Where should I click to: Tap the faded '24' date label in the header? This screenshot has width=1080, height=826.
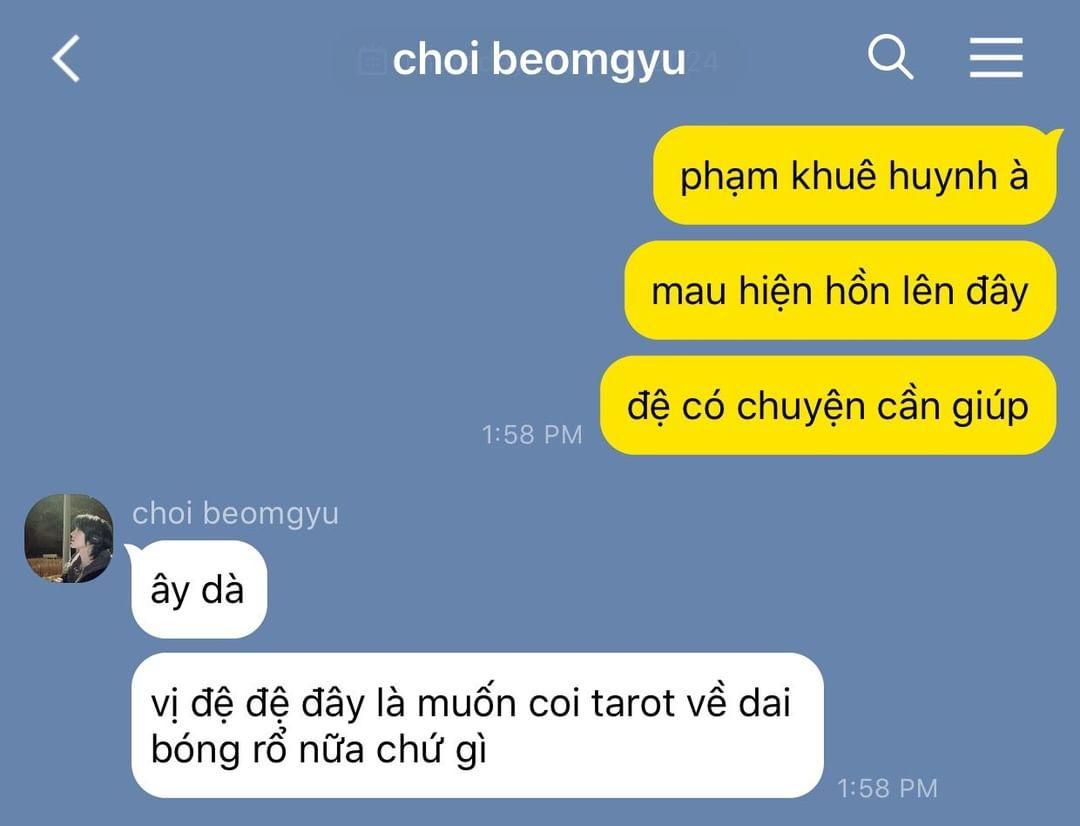pos(703,61)
